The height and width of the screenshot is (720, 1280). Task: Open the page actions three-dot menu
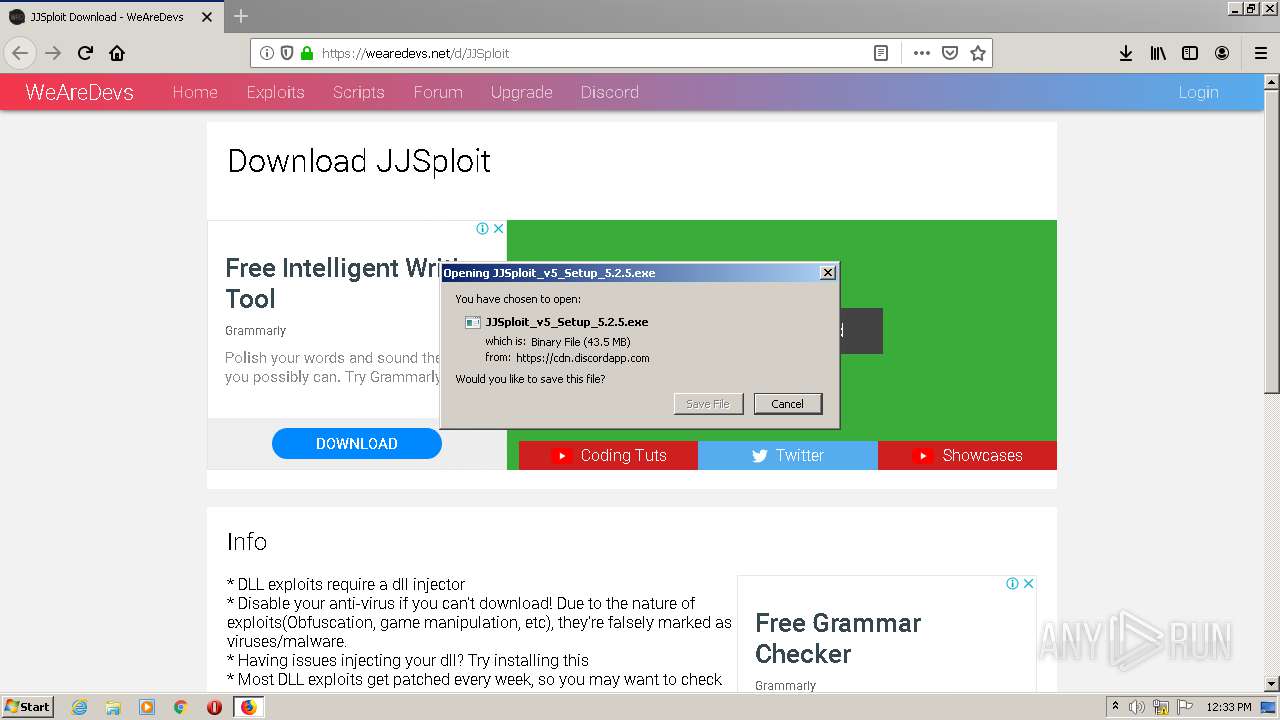click(x=922, y=53)
